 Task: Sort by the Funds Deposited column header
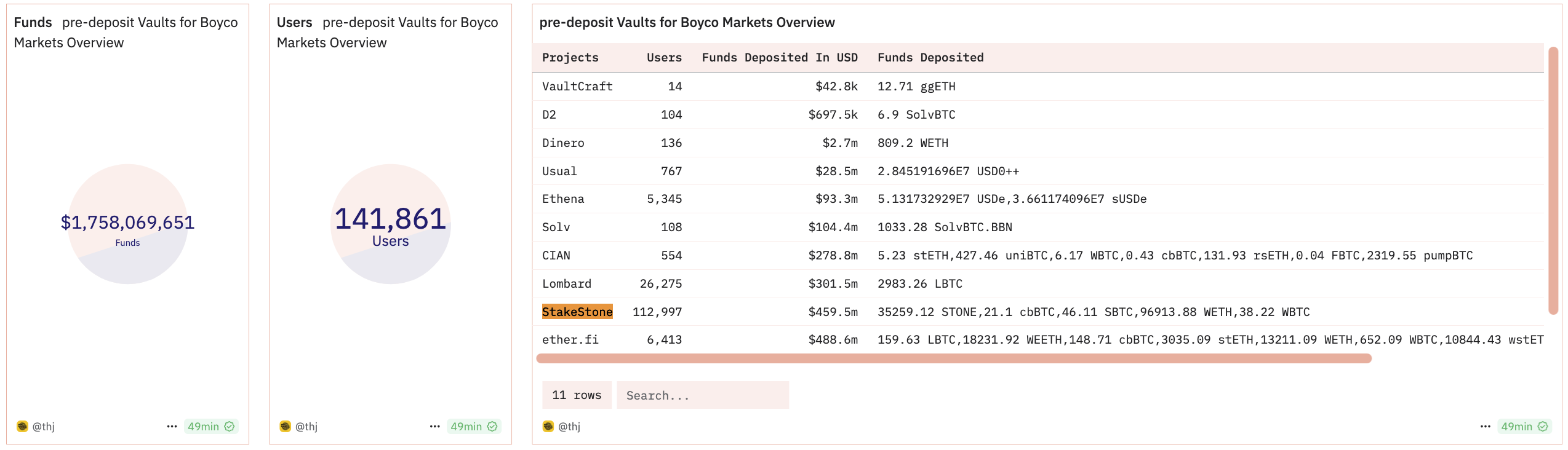coord(930,57)
